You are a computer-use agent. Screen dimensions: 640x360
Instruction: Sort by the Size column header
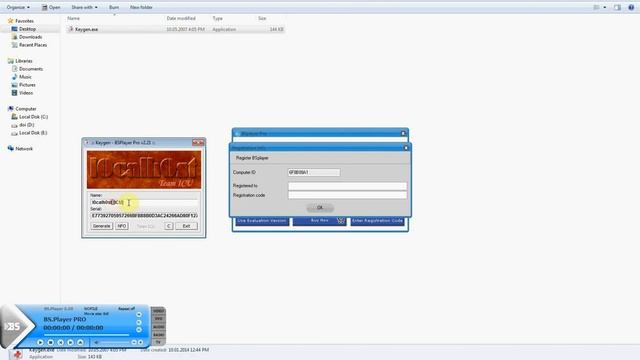pos(262,18)
